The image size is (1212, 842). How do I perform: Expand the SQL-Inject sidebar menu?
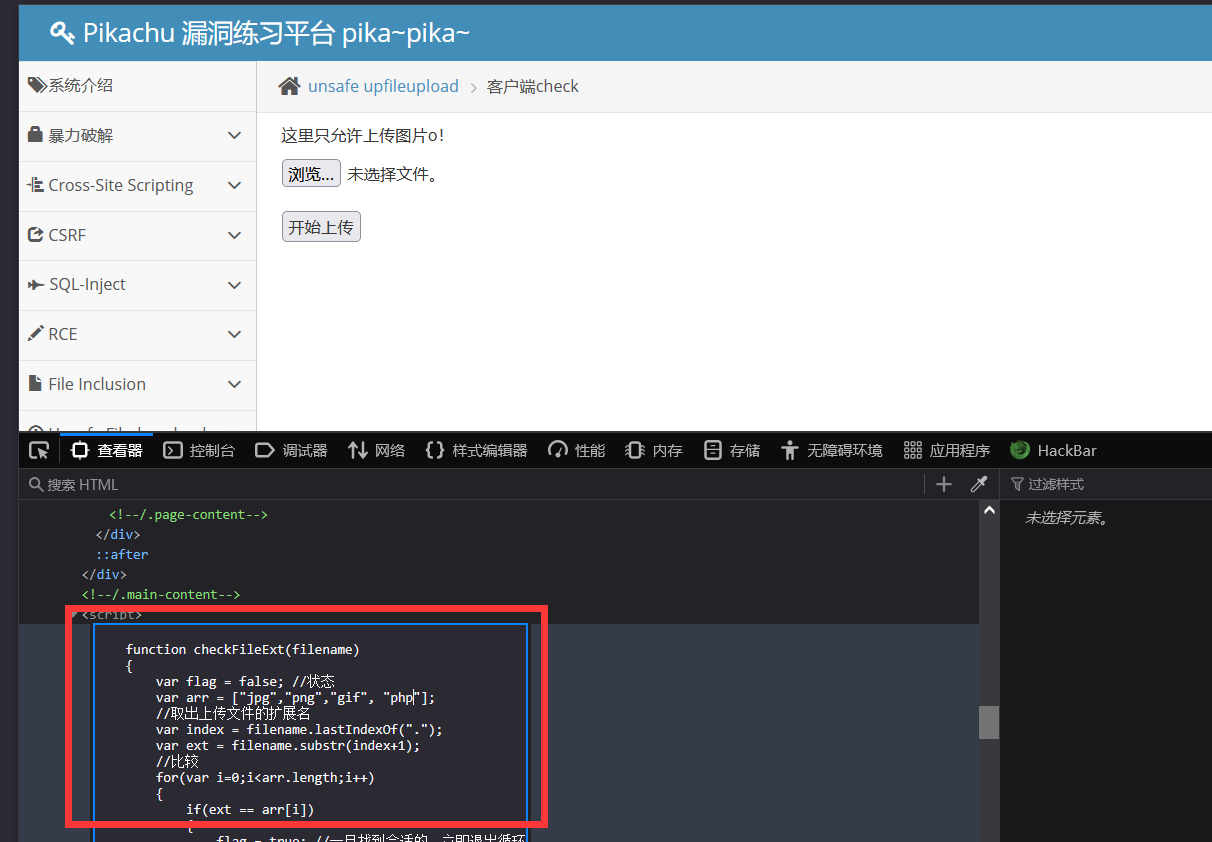tap(137, 284)
